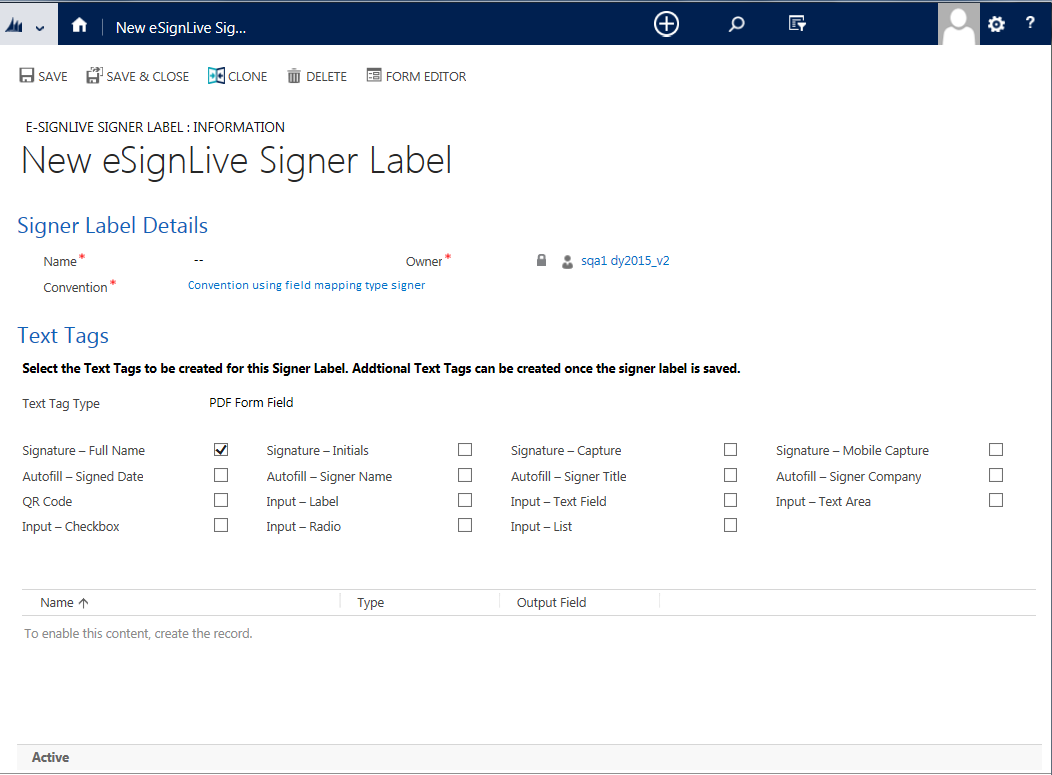This screenshot has height=775, width=1052.
Task: Click the Dynamics CRM logo icon
Action: (15, 26)
